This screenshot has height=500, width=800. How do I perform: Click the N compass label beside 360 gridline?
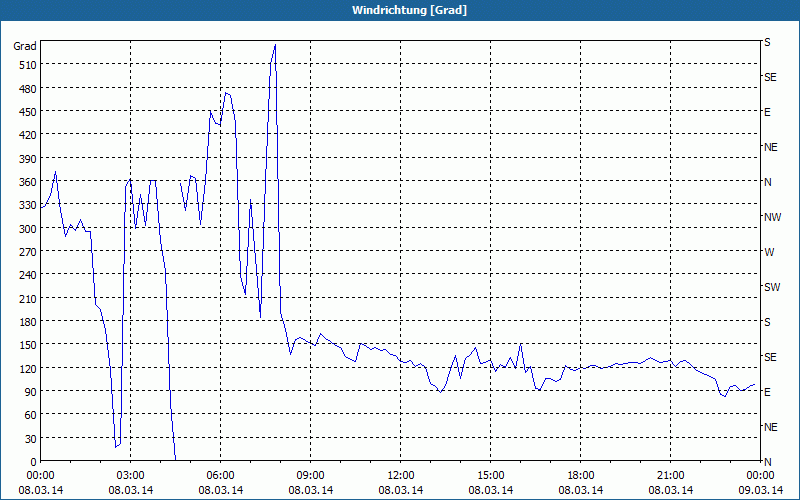click(x=767, y=182)
